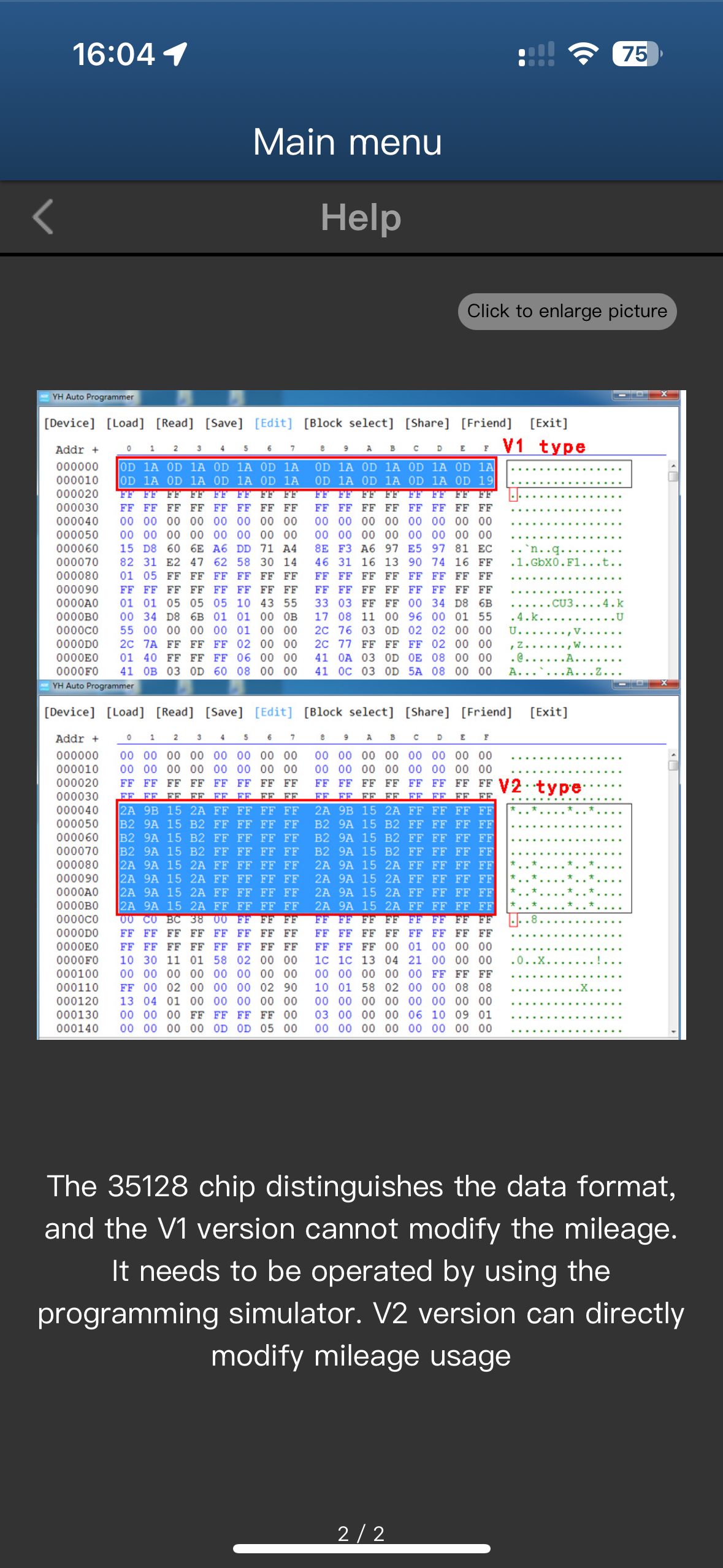Tap the 35128 chip description text

tap(361, 1270)
